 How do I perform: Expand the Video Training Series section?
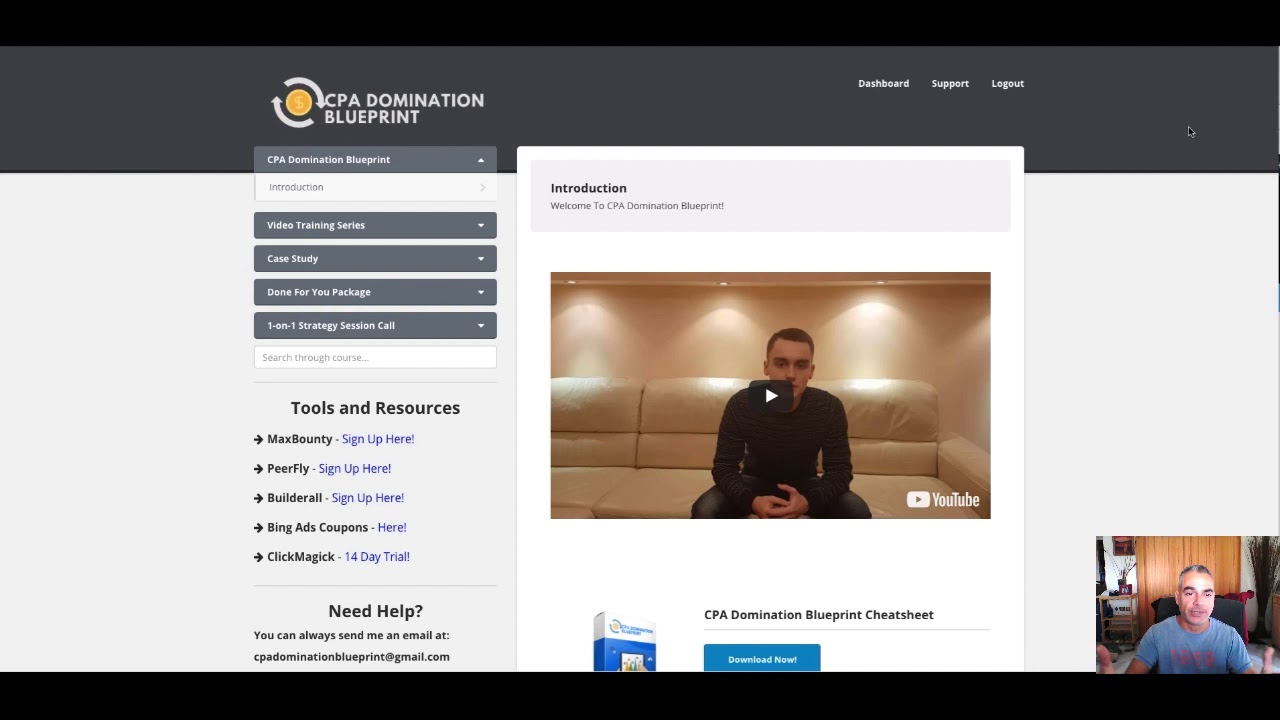tap(375, 225)
